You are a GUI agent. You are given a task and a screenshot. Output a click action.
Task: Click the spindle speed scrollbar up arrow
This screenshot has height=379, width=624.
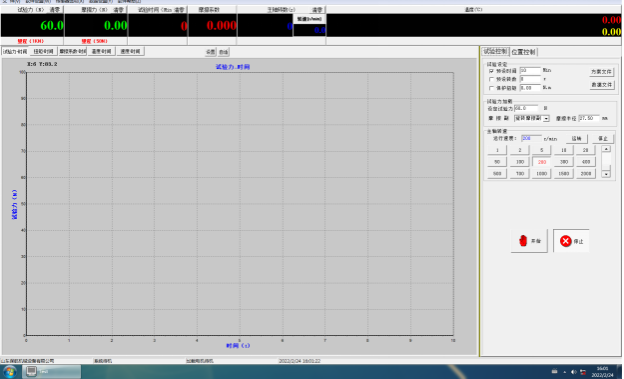click(606, 149)
